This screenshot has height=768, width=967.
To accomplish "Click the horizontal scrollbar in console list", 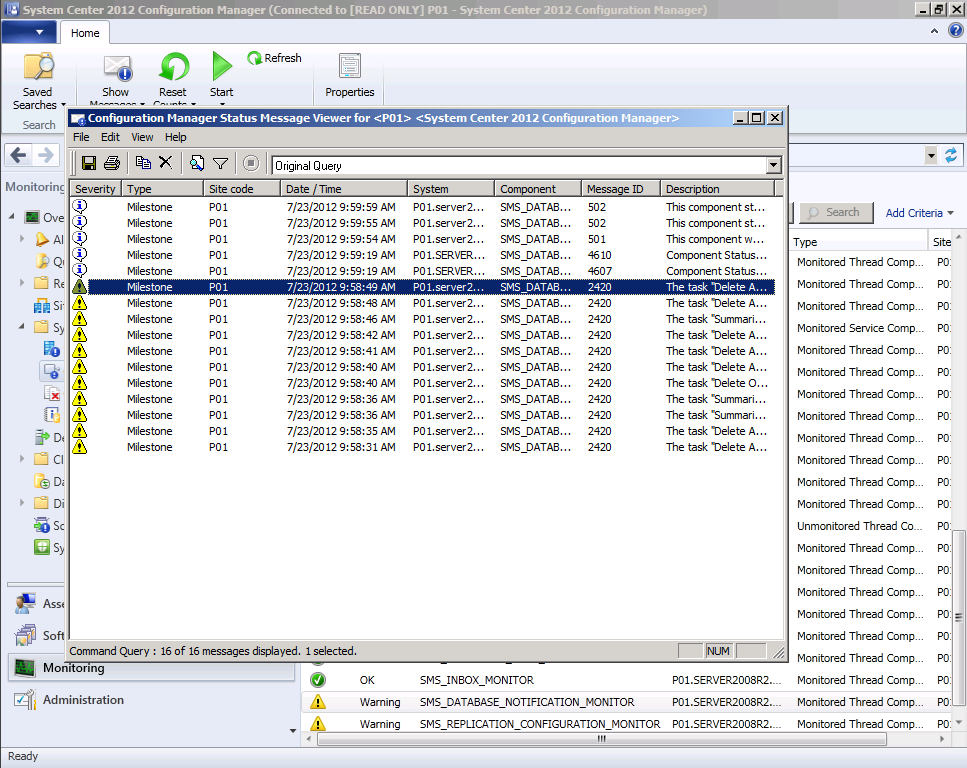I will pyautogui.click(x=601, y=738).
